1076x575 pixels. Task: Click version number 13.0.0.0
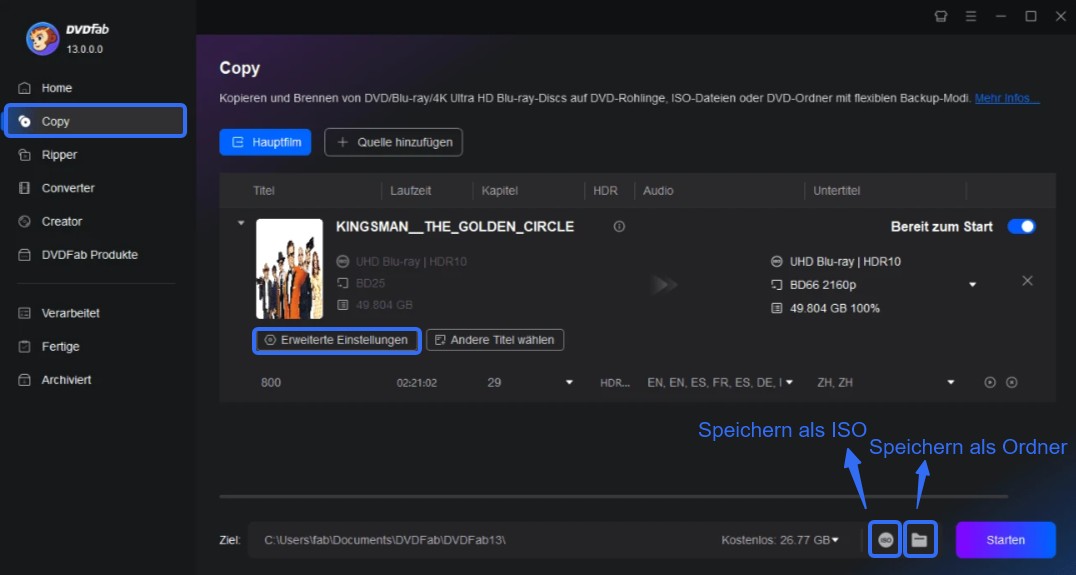84,49
